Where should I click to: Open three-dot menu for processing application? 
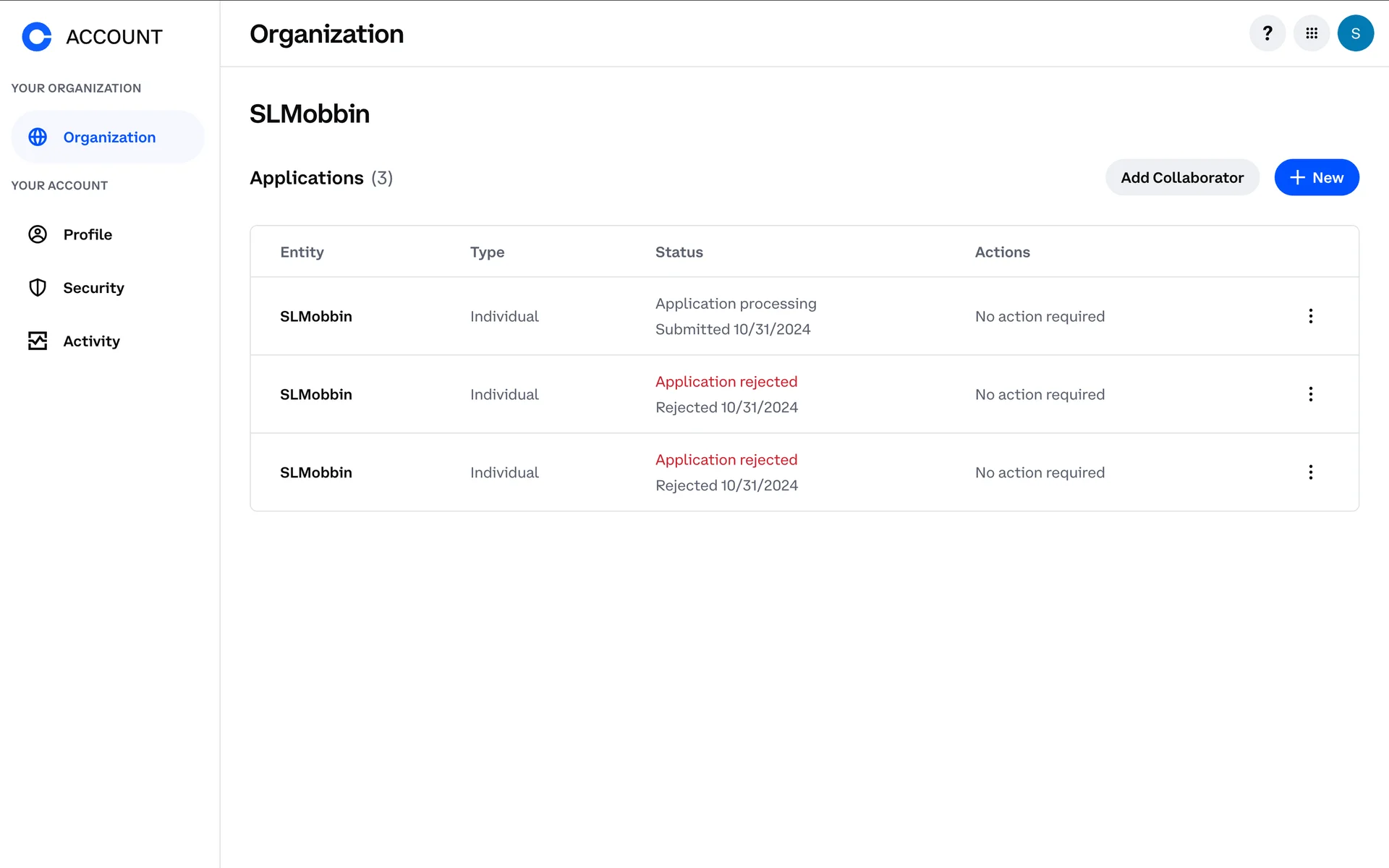tap(1310, 316)
